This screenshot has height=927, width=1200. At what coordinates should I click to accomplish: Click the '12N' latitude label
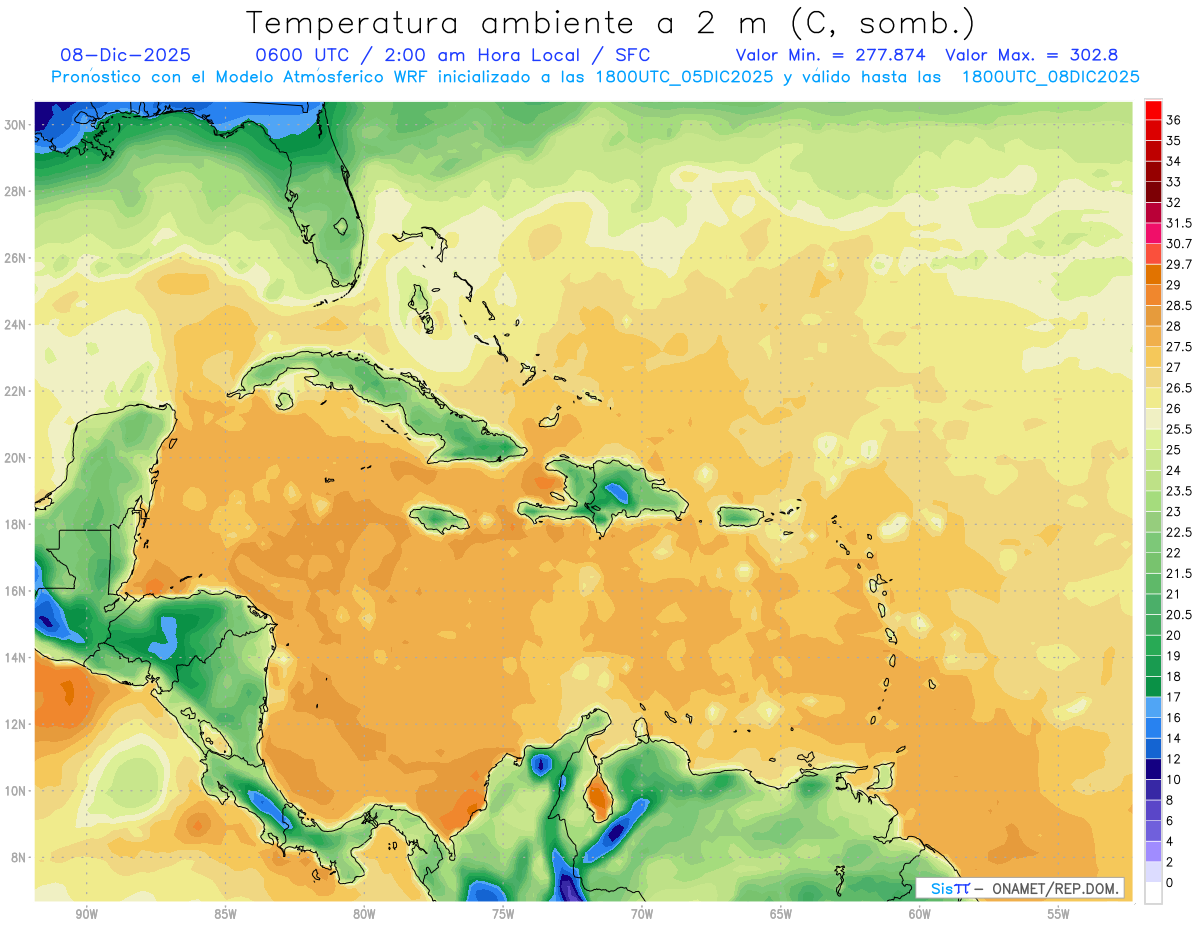click(x=16, y=724)
